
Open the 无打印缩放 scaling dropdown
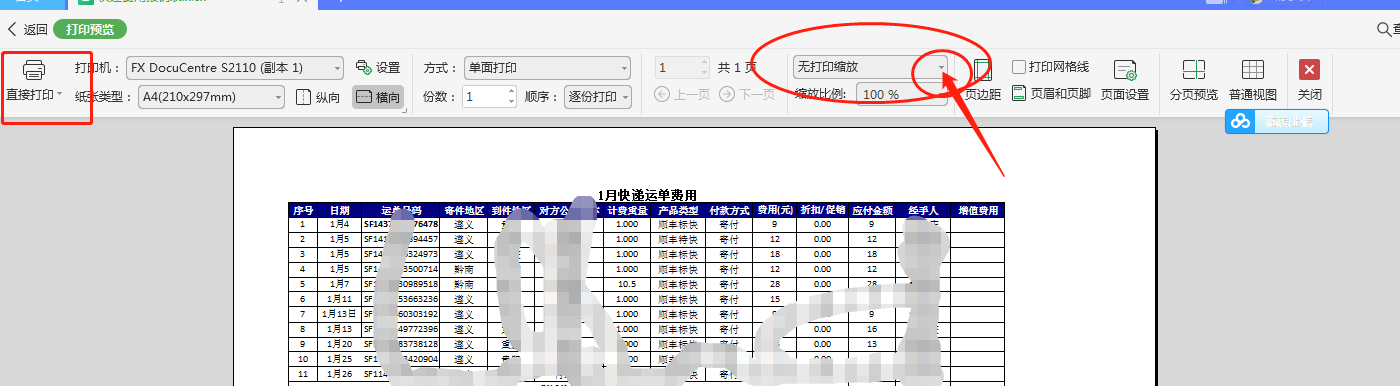(x=870, y=67)
